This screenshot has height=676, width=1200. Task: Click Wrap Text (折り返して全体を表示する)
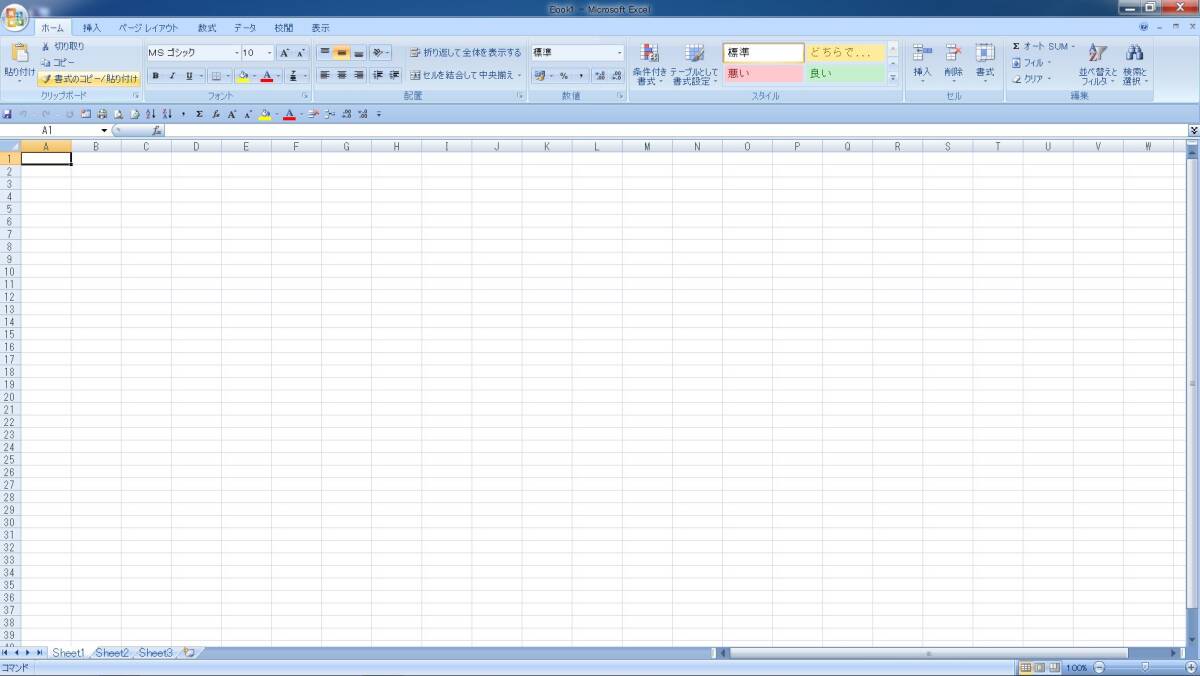pyautogui.click(x=466, y=53)
